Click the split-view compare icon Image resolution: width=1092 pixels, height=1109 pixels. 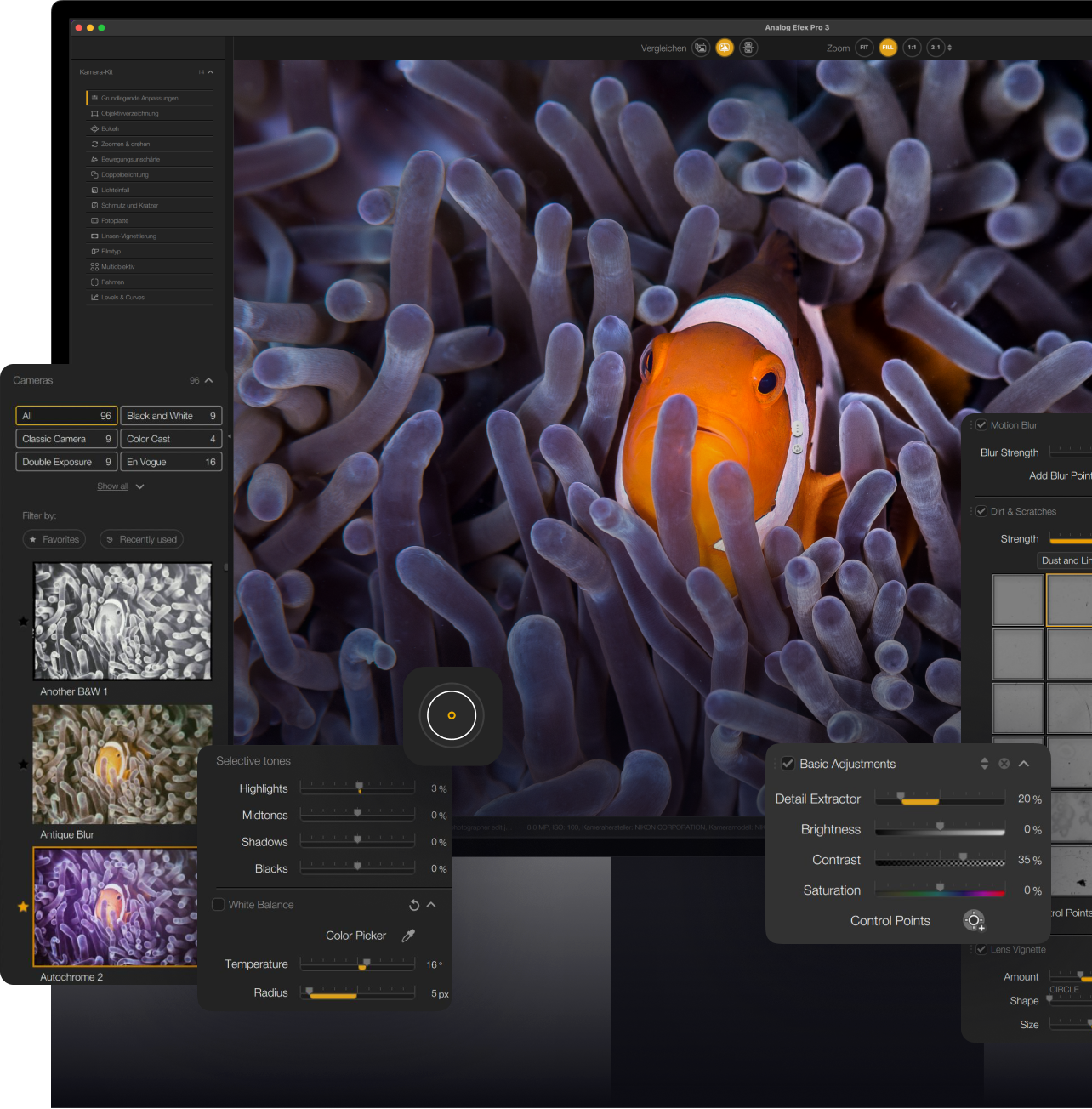pyautogui.click(x=725, y=48)
